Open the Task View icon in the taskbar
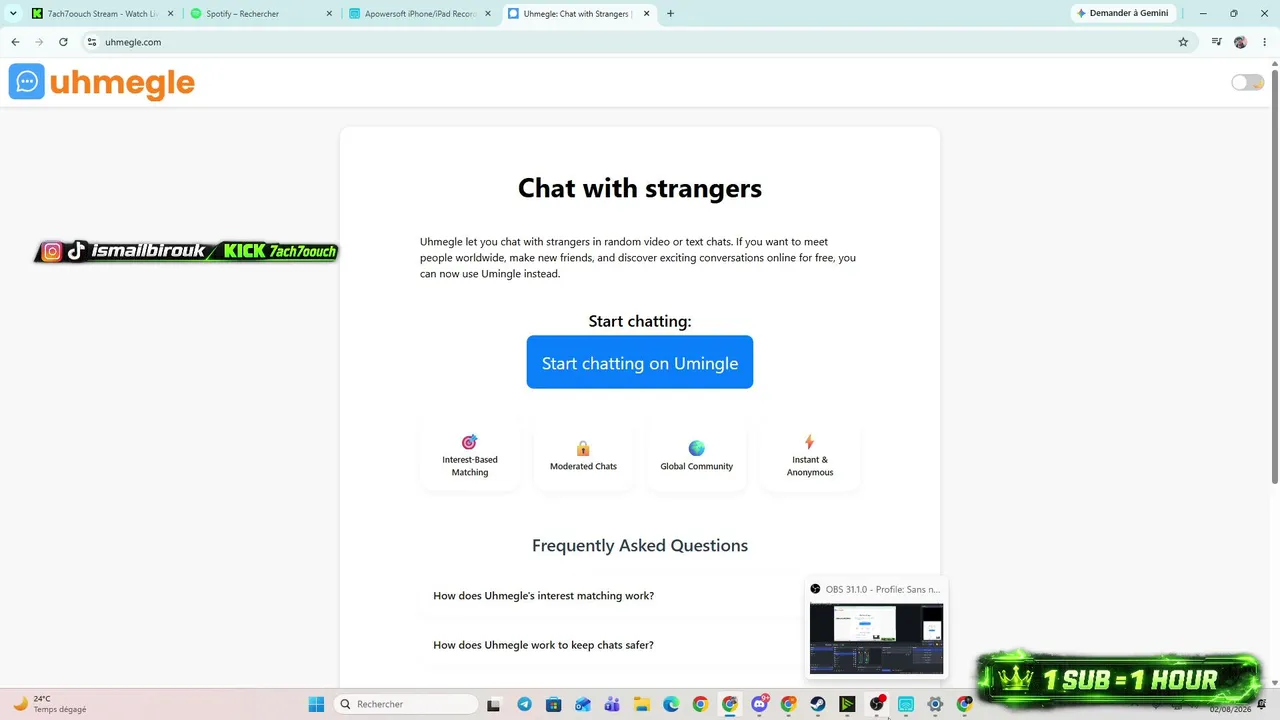Image resolution: width=1280 pixels, height=720 pixels. coord(493,704)
